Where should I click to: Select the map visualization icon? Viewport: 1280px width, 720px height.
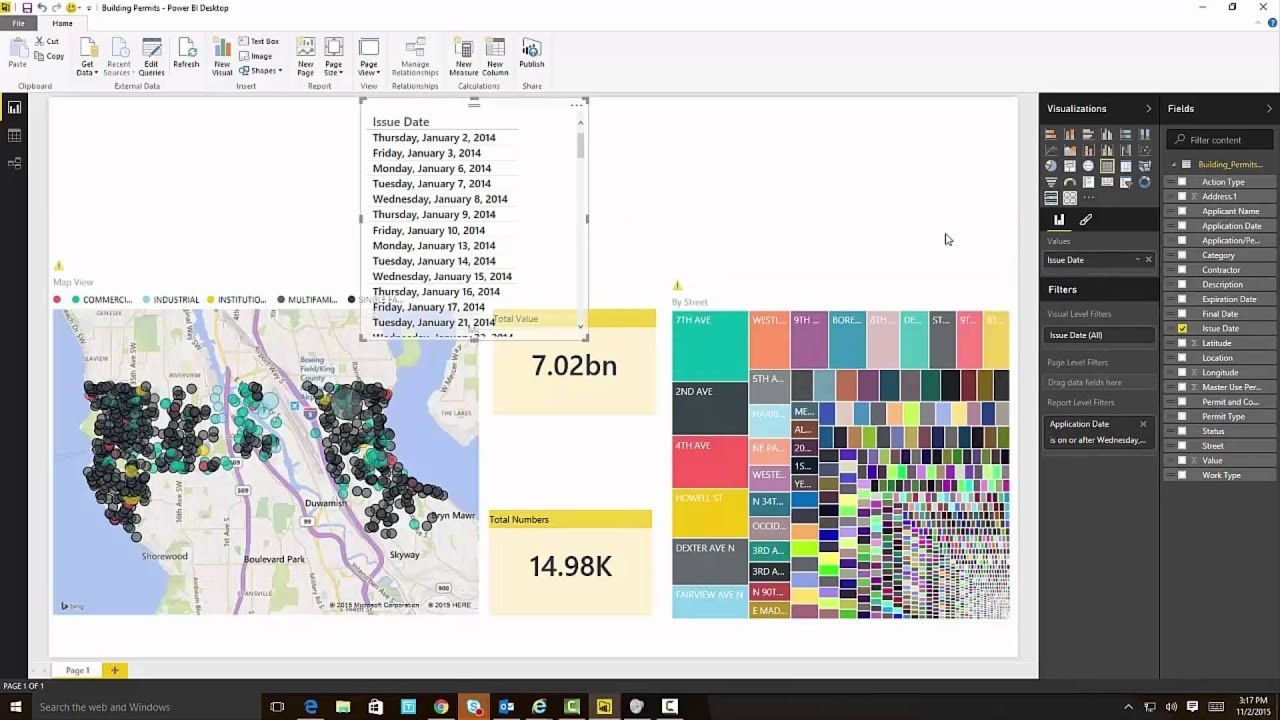[x=1088, y=166]
